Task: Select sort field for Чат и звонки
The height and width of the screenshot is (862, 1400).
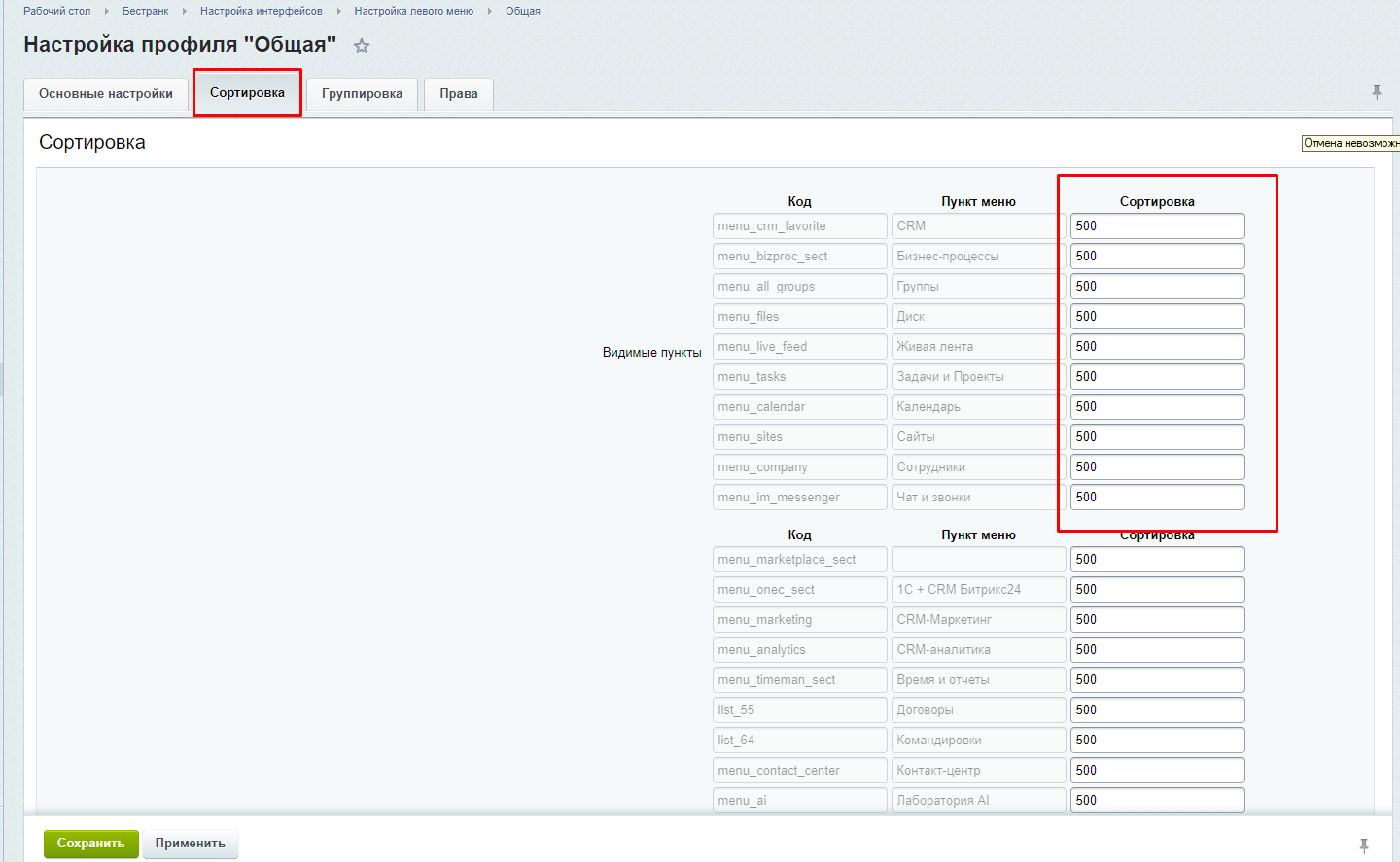Action: click(x=1157, y=498)
